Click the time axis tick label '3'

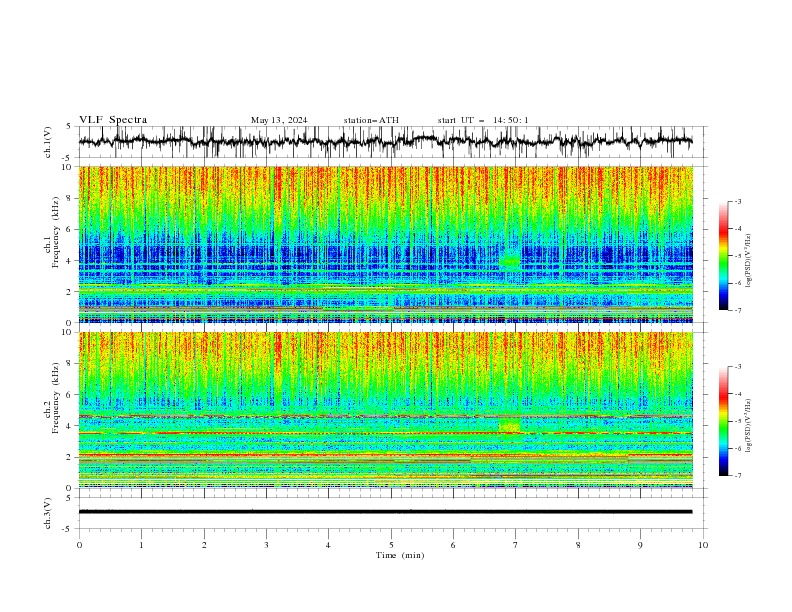[x=266, y=545]
